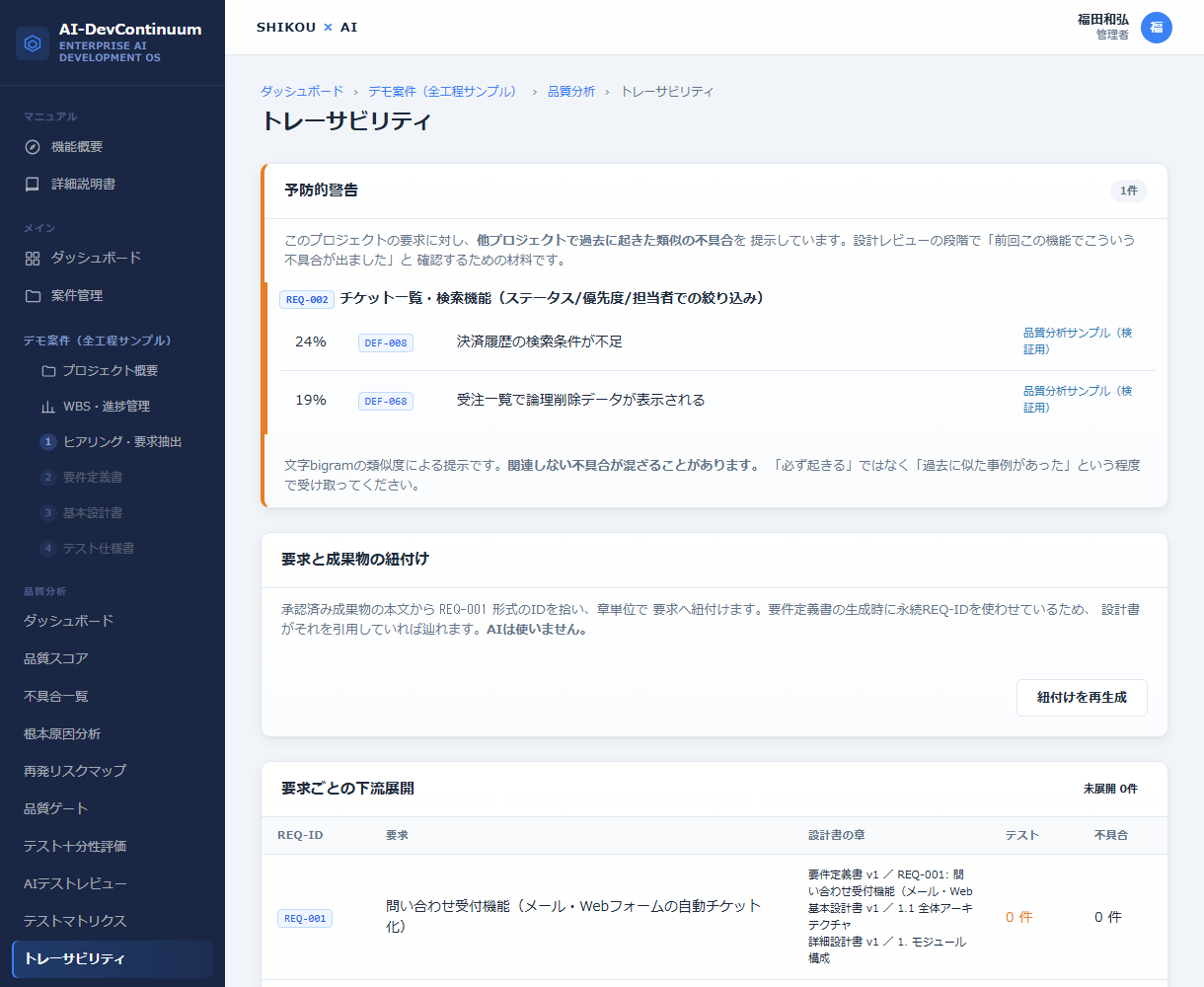Open 品質分析サンプル link in the DEF-068 row

coord(1078,400)
